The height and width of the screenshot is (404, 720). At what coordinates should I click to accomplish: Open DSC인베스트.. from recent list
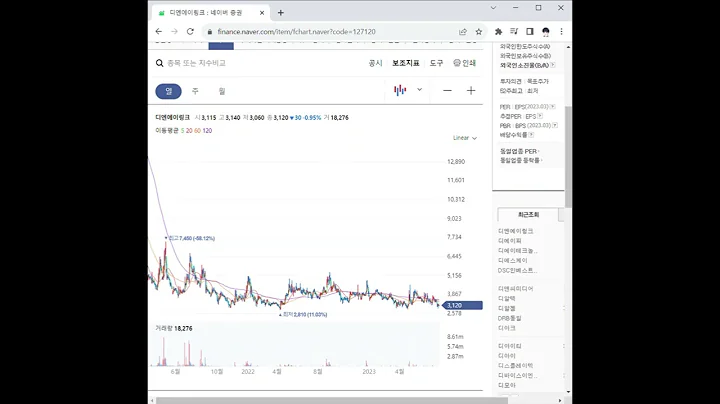pyautogui.click(x=518, y=270)
